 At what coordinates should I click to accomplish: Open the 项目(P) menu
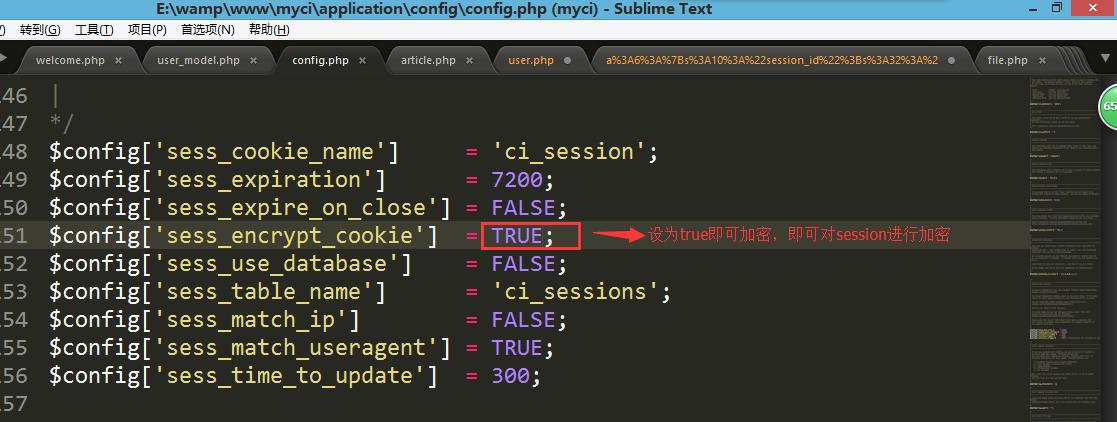point(147,30)
